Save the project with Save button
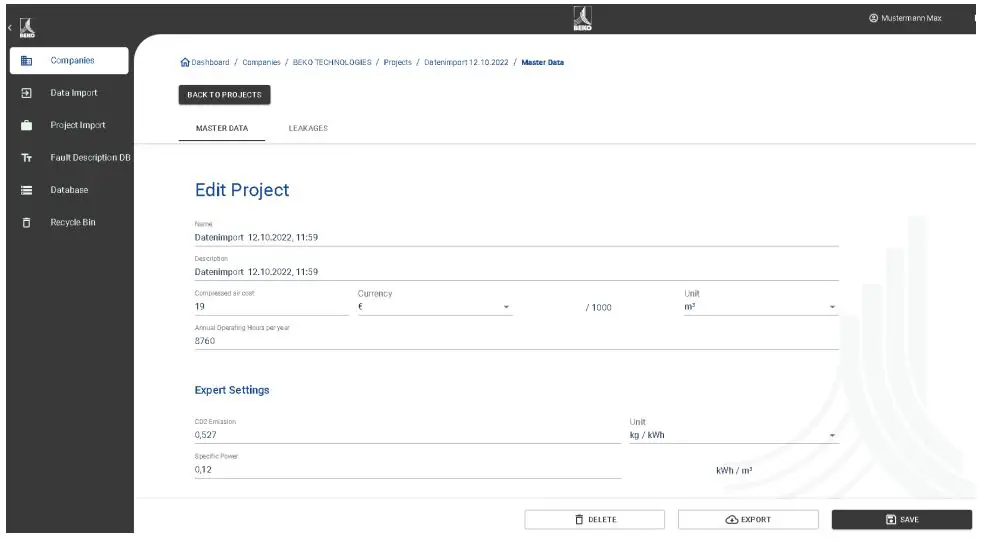The height and width of the screenshot is (541, 989). coord(902,520)
